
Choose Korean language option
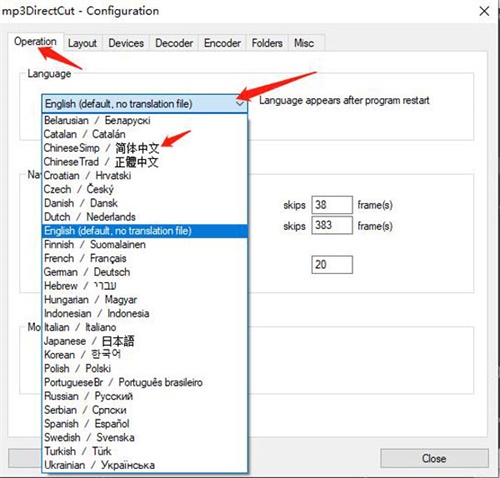tap(145, 355)
